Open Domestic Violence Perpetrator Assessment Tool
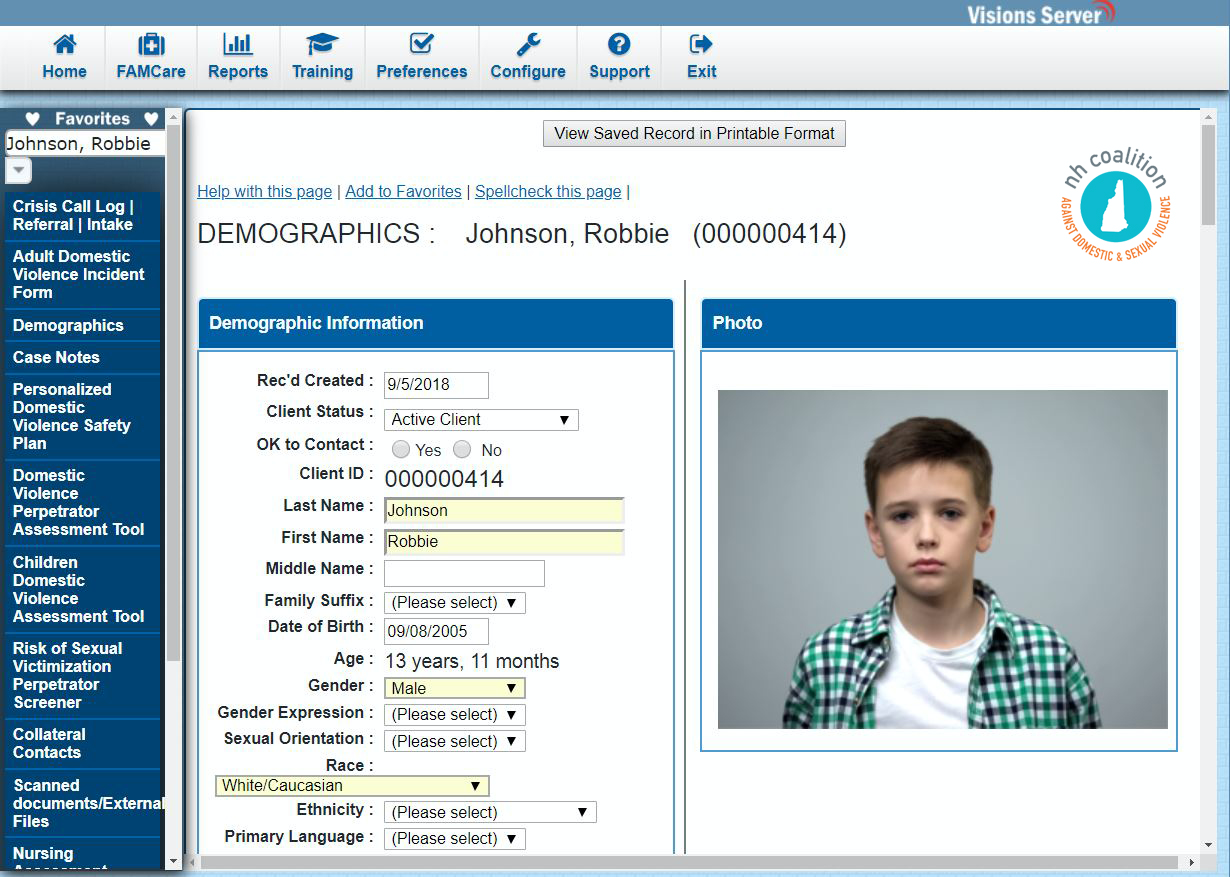1230x877 pixels. (x=82, y=502)
